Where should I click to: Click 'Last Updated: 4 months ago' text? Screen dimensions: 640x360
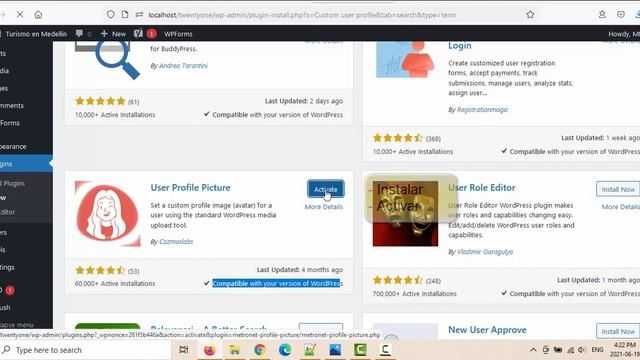pyautogui.click(x=300, y=270)
